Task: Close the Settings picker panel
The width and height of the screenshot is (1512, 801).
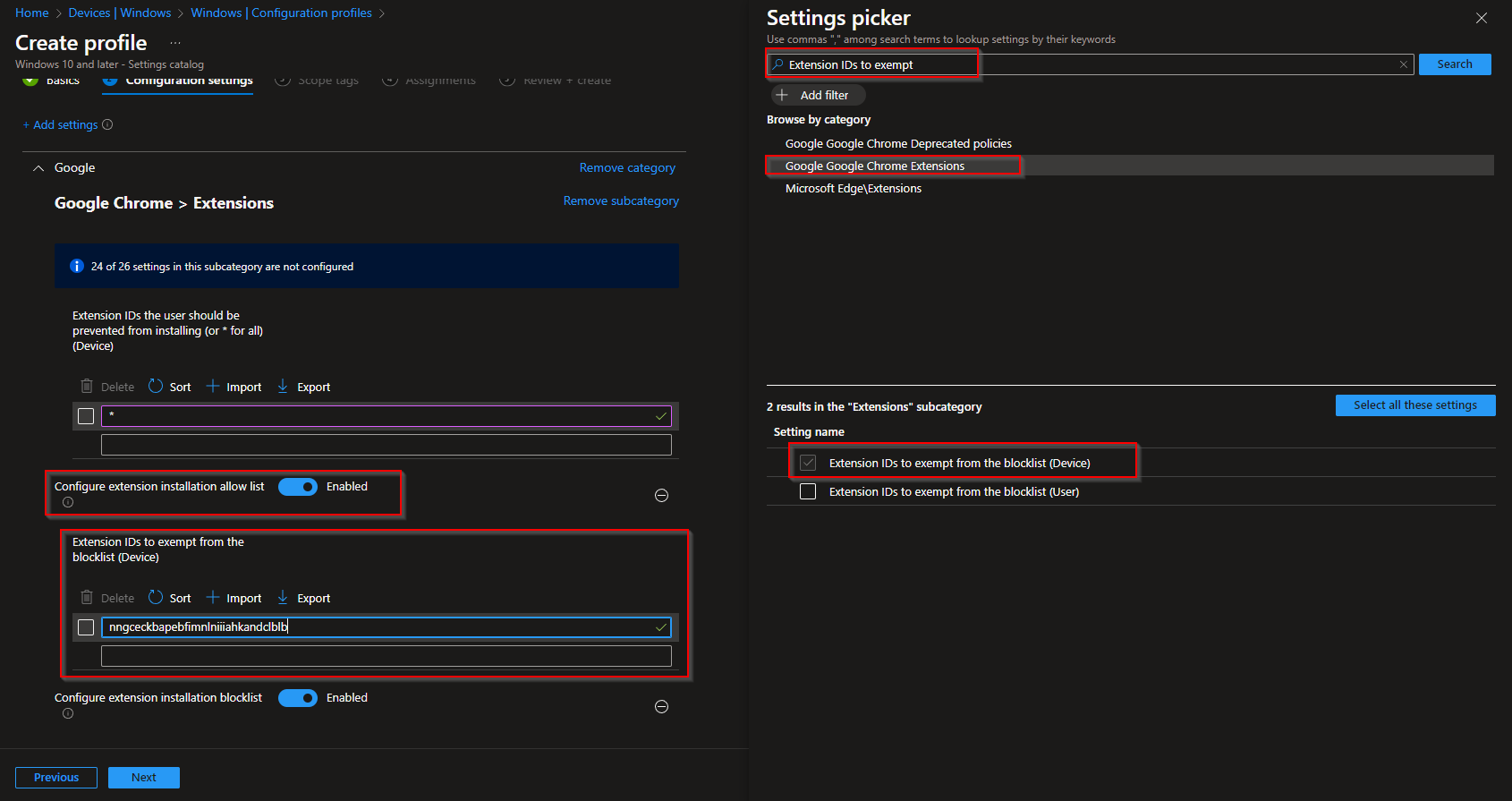Action: (1482, 18)
